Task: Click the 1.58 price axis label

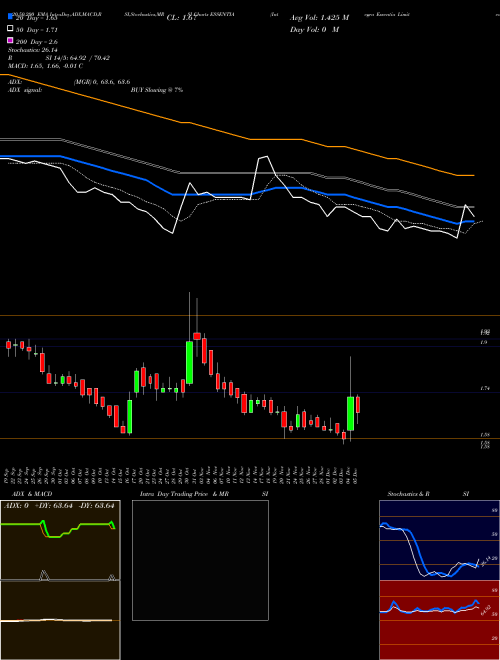Action: click(484, 434)
